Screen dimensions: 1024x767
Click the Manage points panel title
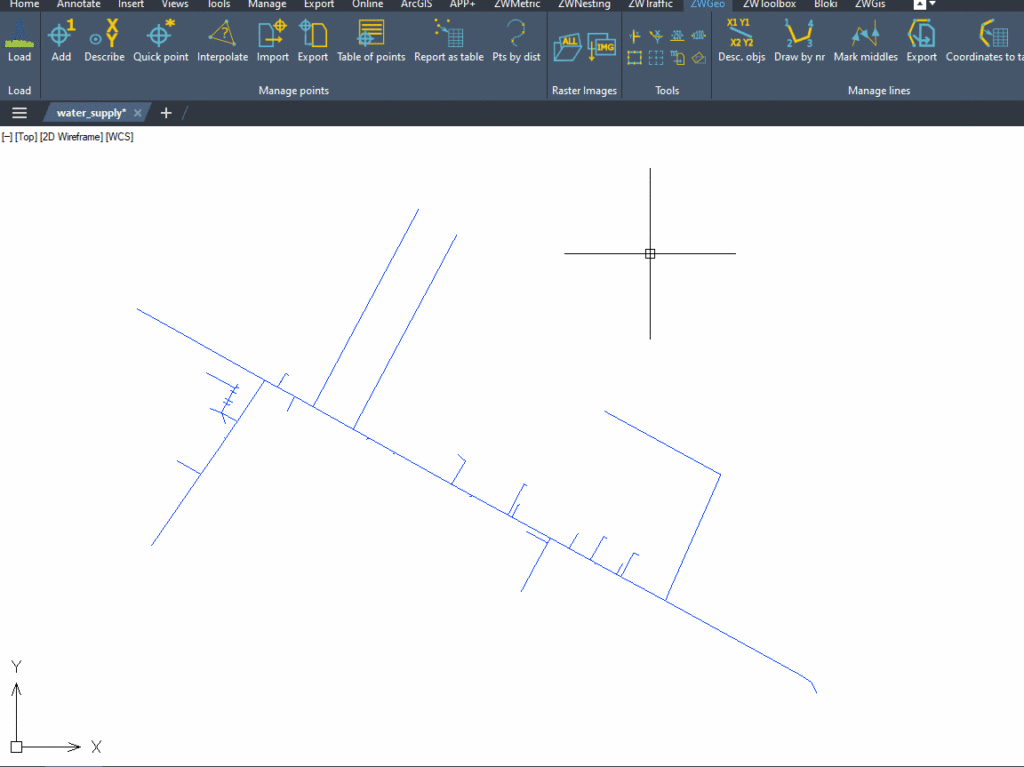pyautogui.click(x=293, y=90)
